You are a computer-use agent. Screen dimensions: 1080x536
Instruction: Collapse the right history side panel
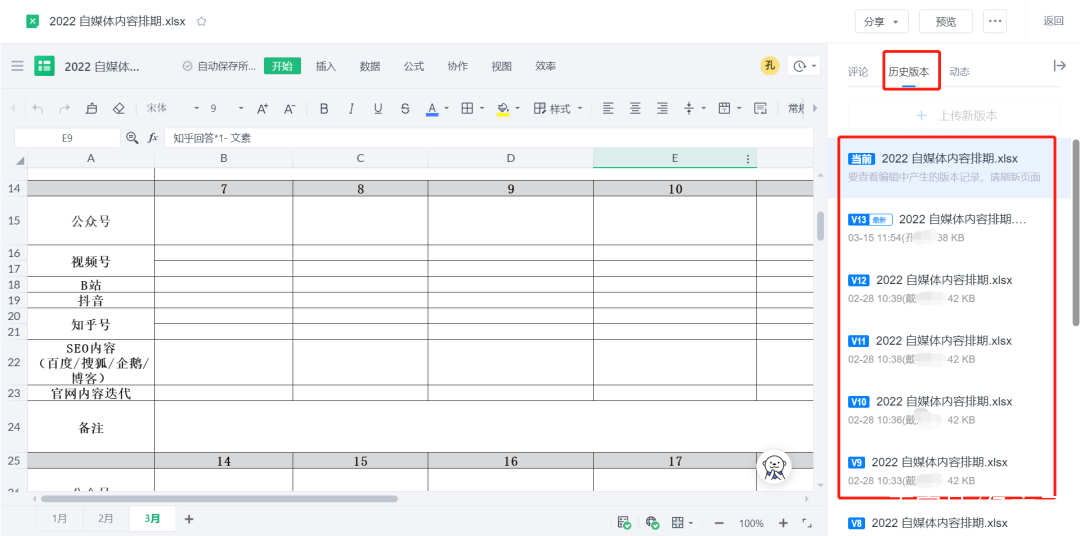(1059, 66)
